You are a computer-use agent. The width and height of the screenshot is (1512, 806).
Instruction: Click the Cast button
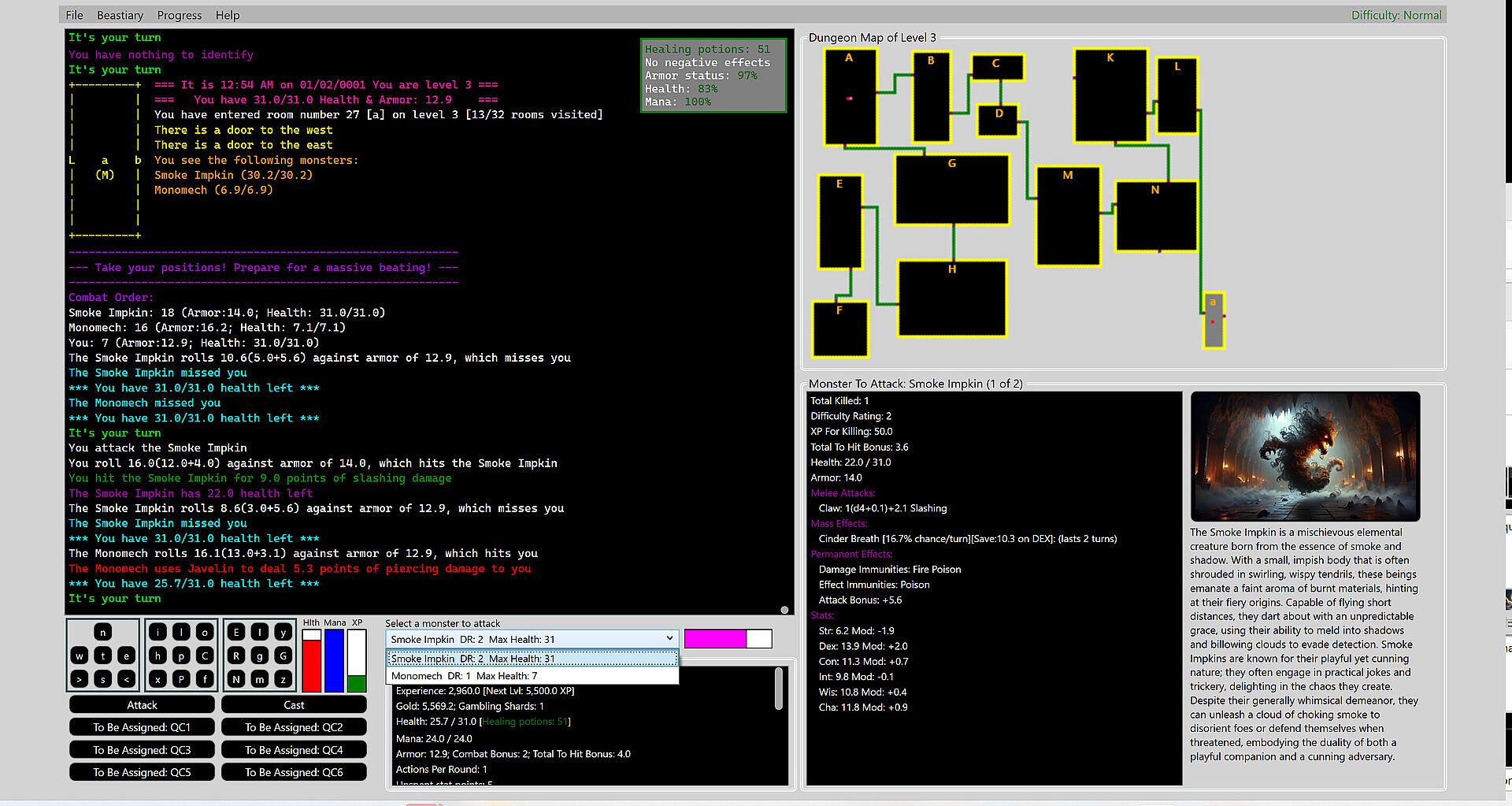pyautogui.click(x=294, y=705)
